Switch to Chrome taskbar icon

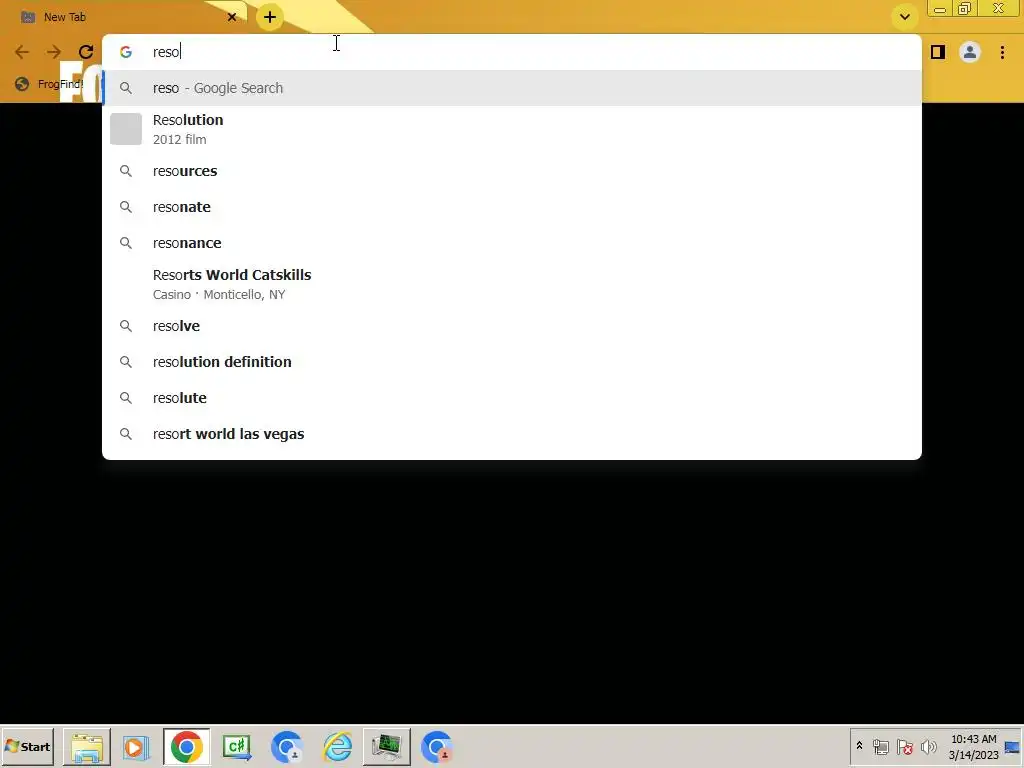187,746
